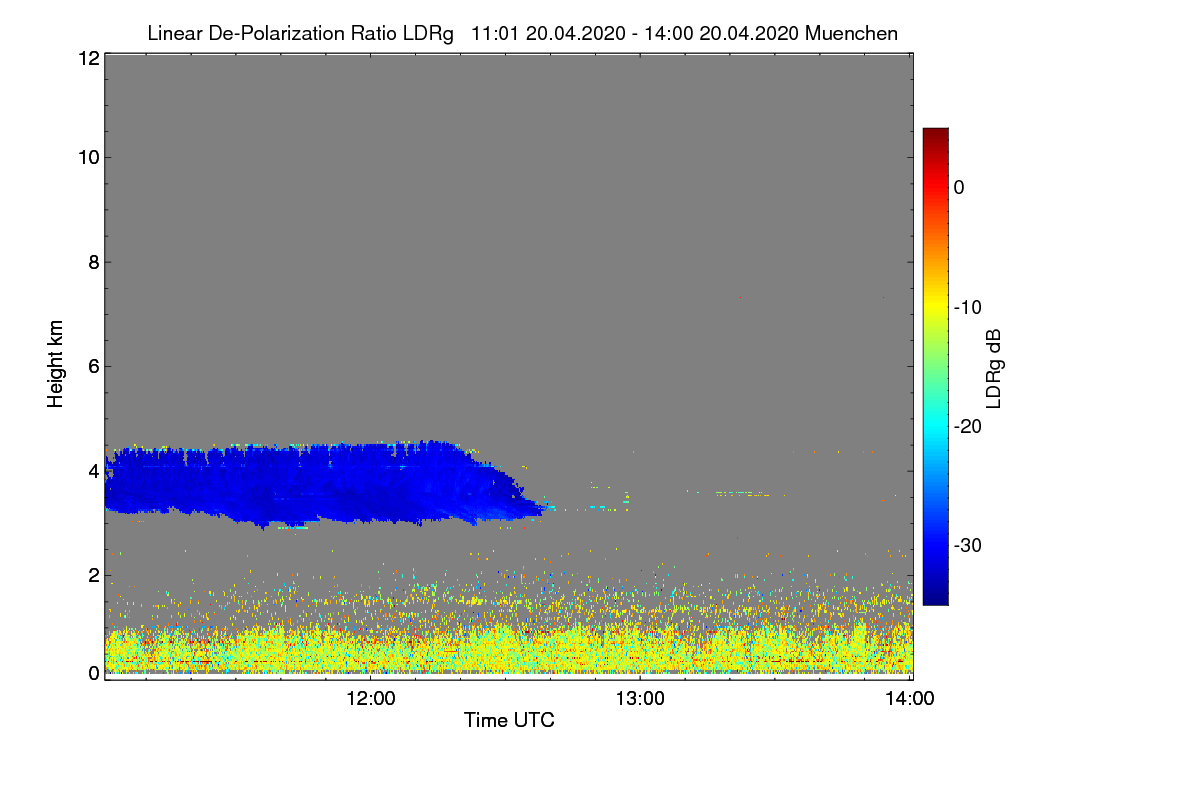Click the 12:00 time tick label

[370, 699]
